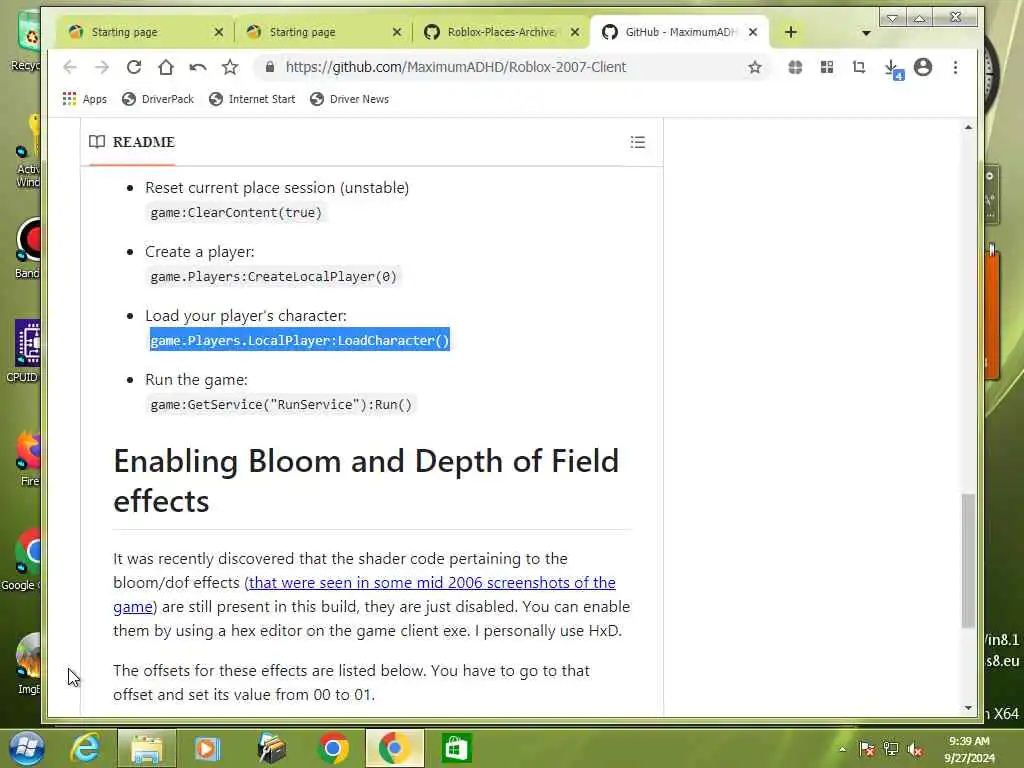Click the Enabling Bloom and Depth heading
1024x768 pixels.
point(366,481)
